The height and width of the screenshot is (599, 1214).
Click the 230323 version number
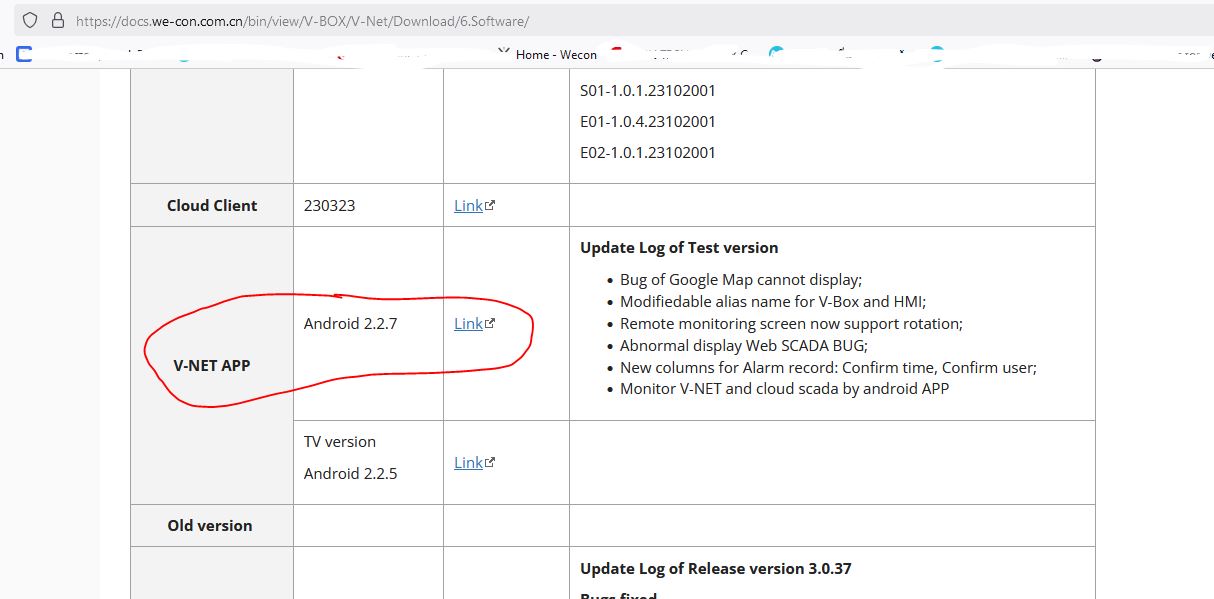pos(330,205)
